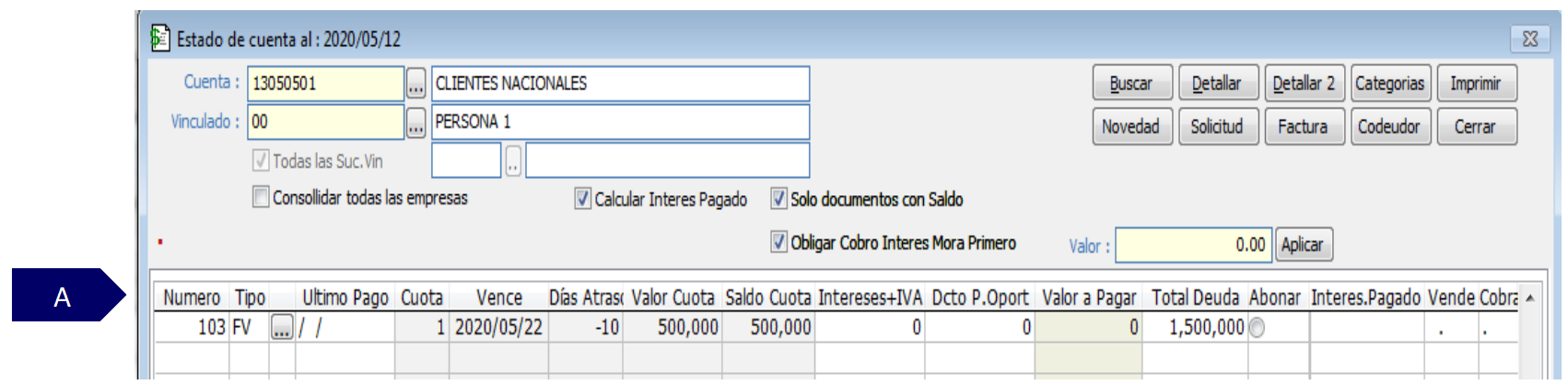Click the Buscar button

tap(1132, 84)
